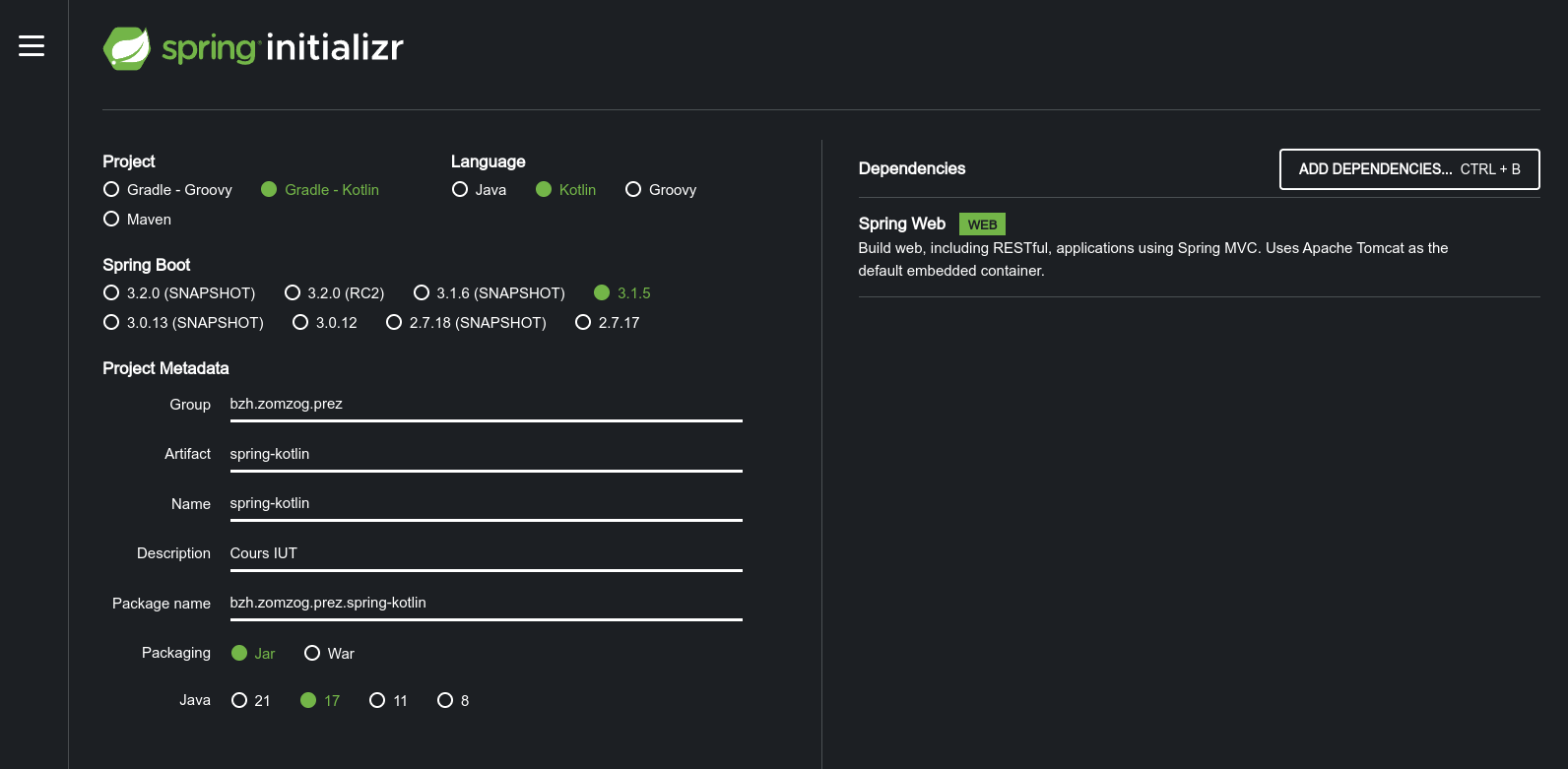This screenshot has width=1568, height=769.
Task: Select Spring Boot 3.0.12
Action: click(x=325, y=323)
